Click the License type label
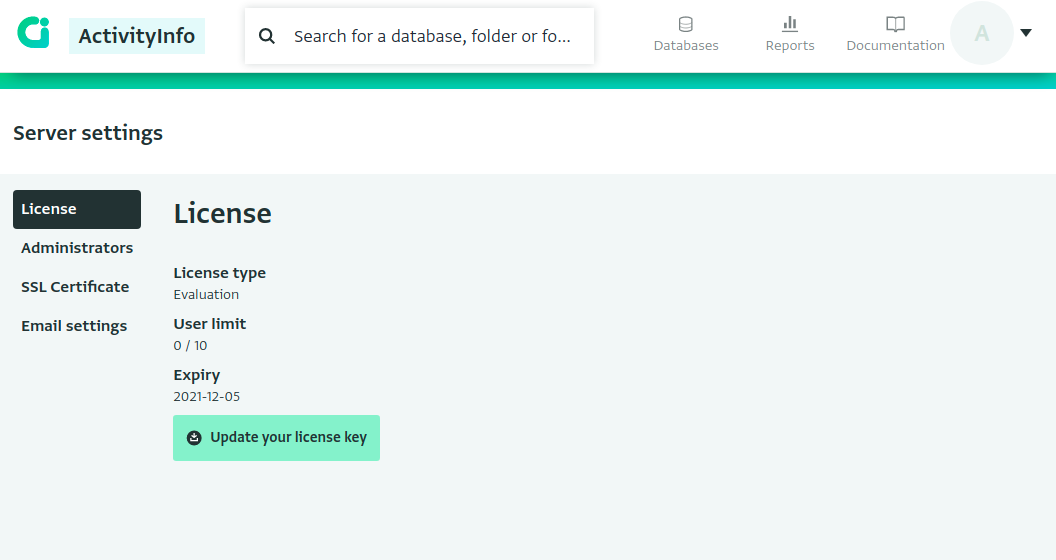The height and width of the screenshot is (560, 1056). (220, 273)
